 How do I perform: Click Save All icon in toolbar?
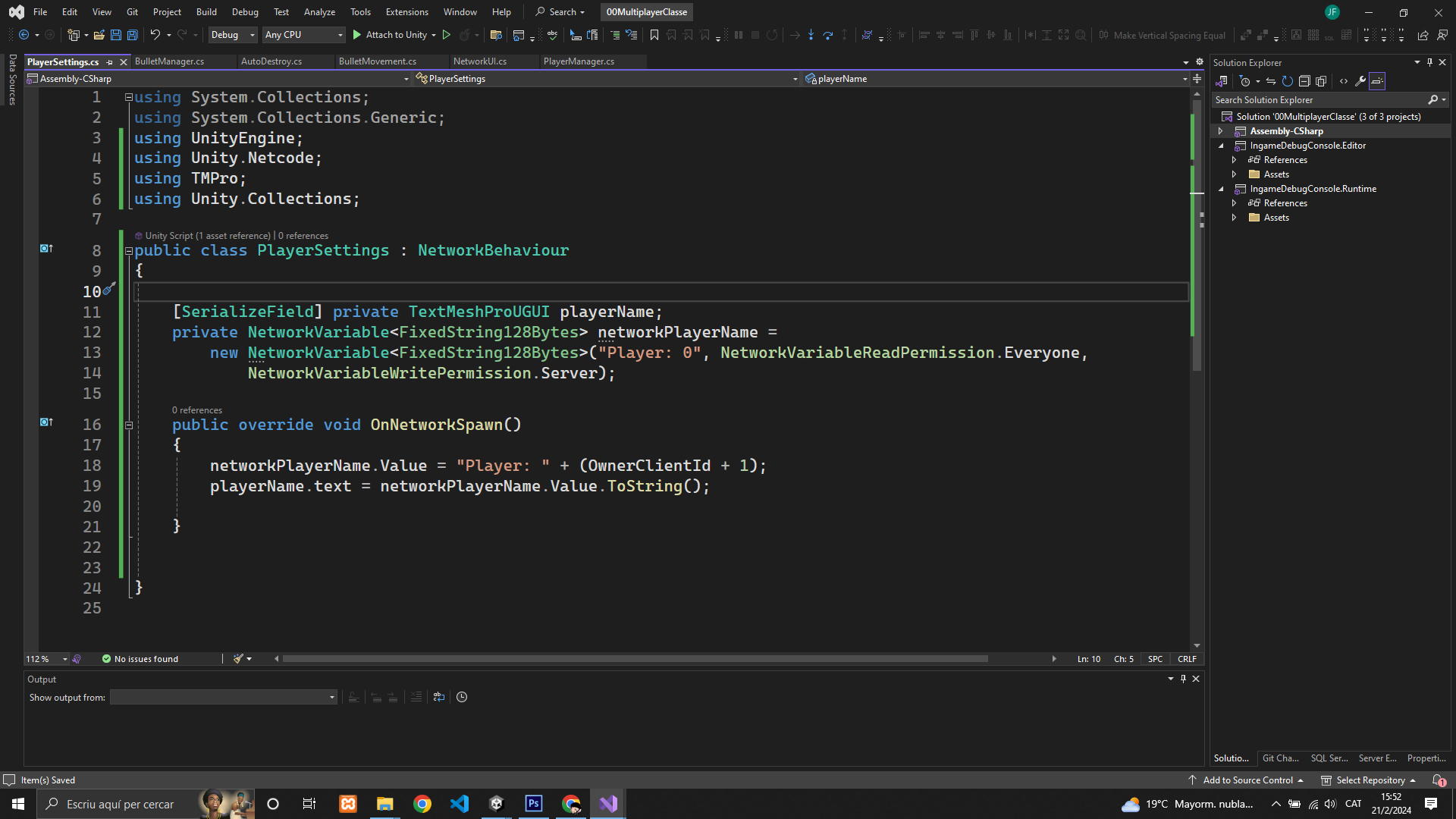click(x=133, y=35)
